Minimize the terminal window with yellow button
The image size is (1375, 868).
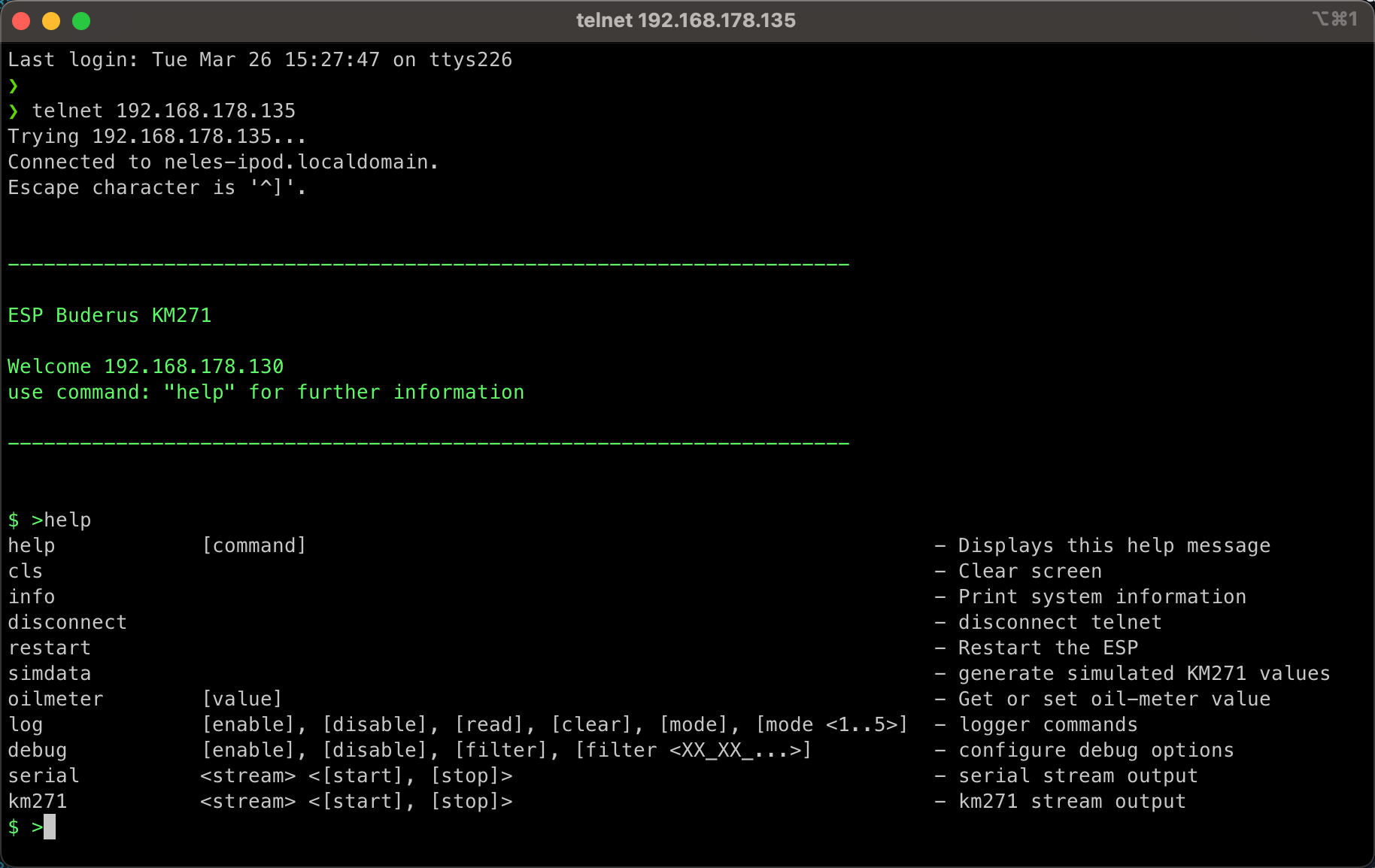[x=51, y=21]
